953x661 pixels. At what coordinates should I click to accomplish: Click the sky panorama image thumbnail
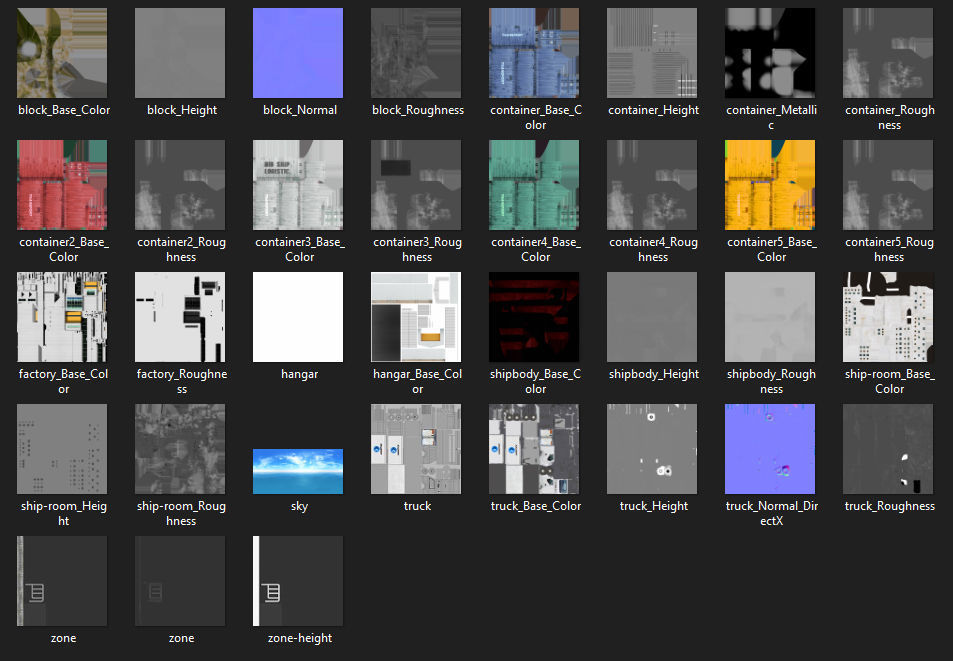298,471
